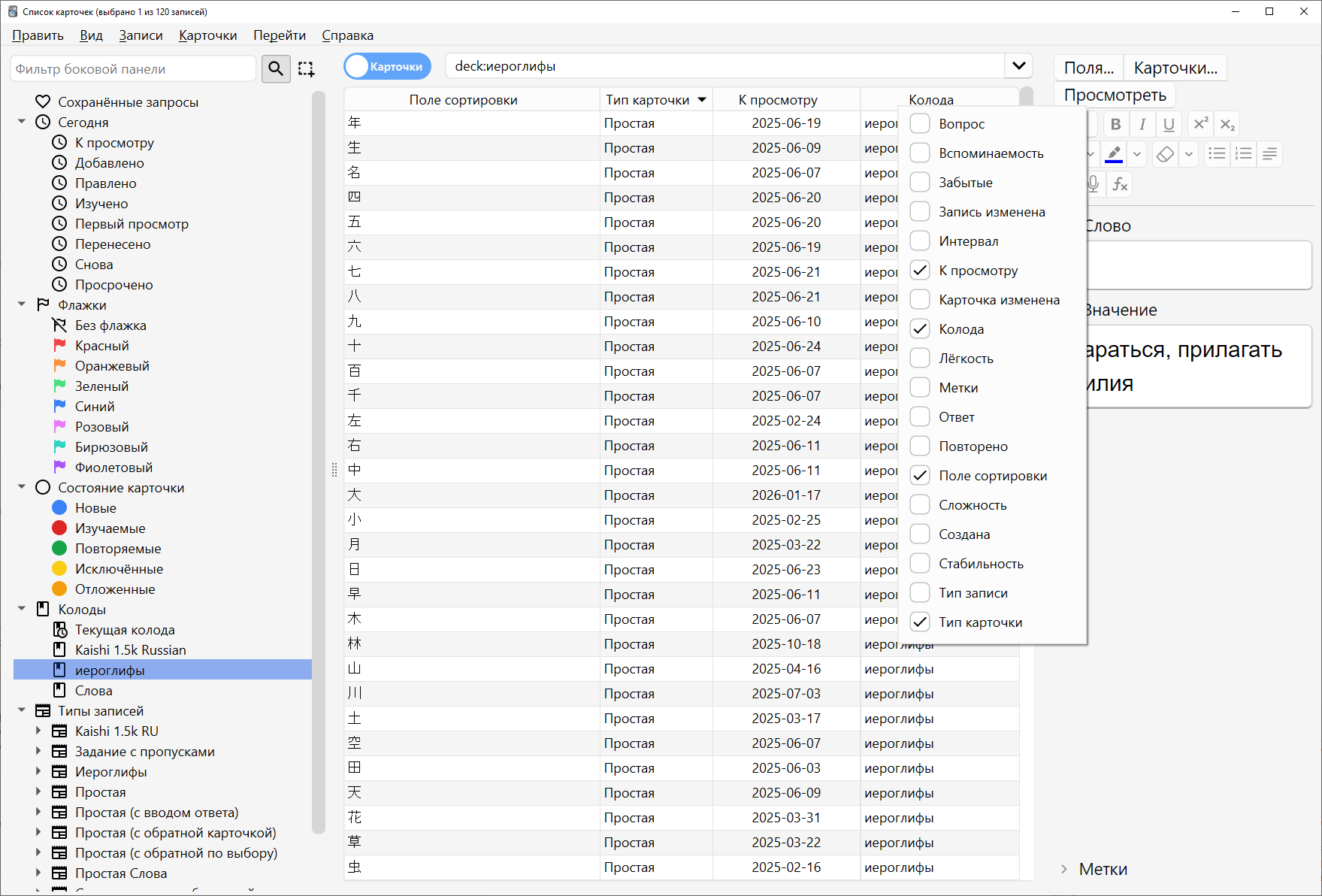Open the search query history dropdown
This screenshot has height=896, width=1322.
tap(1018, 66)
